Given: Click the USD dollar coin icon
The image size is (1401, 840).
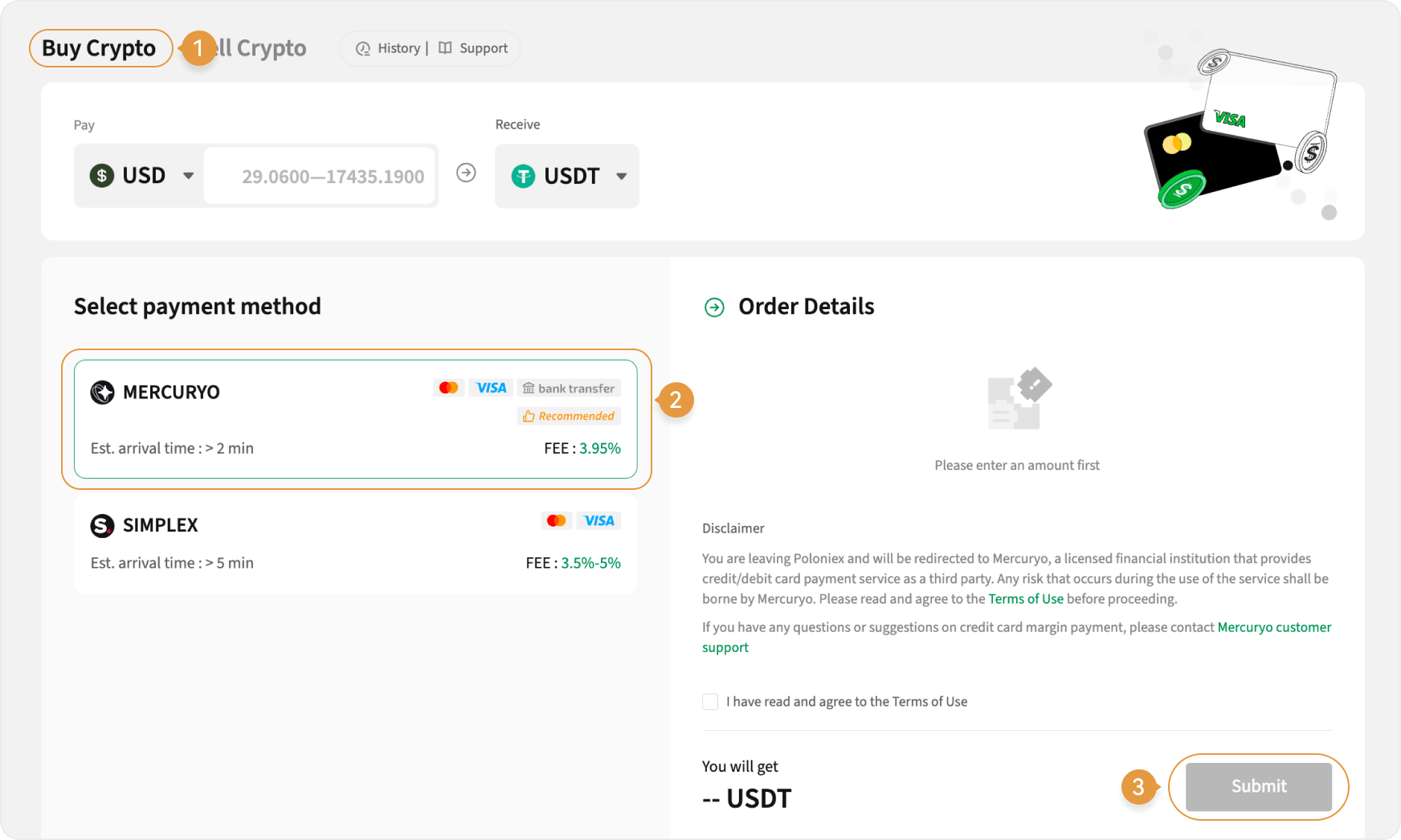Looking at the screenshot, I should (102, 175).
